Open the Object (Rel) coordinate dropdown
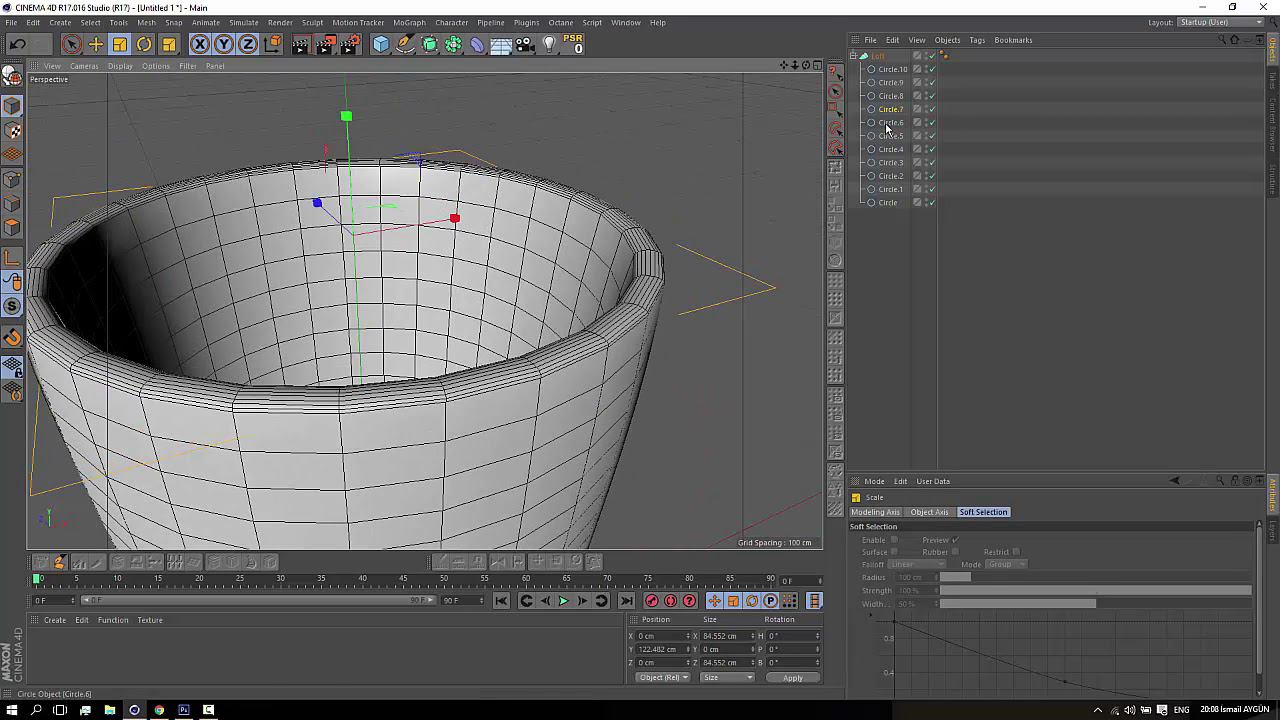The image size is (1280, 720). coord(664,678)
